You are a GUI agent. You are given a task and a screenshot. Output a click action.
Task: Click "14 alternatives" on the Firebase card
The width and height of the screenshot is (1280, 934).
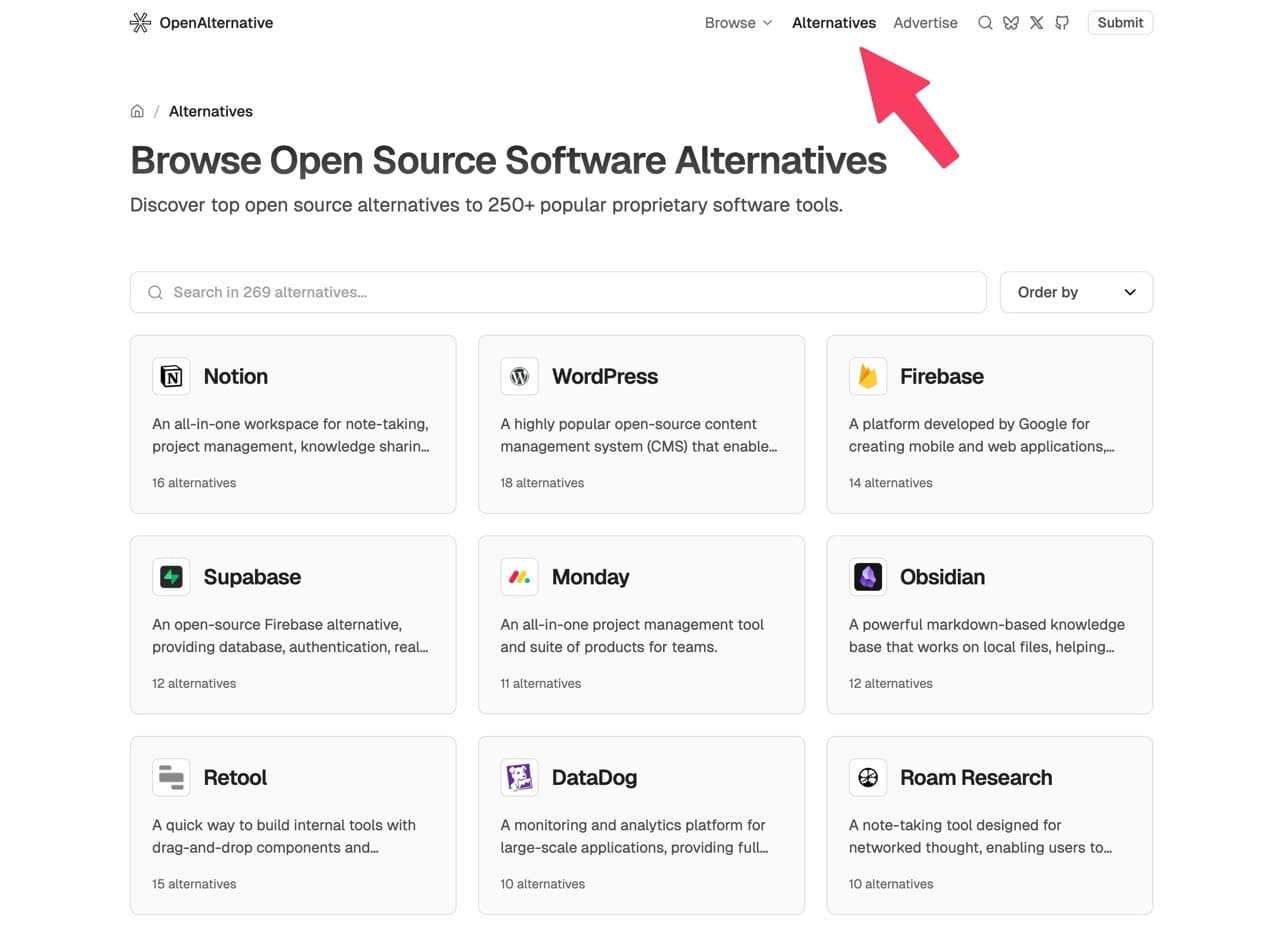tap(891, 483)
